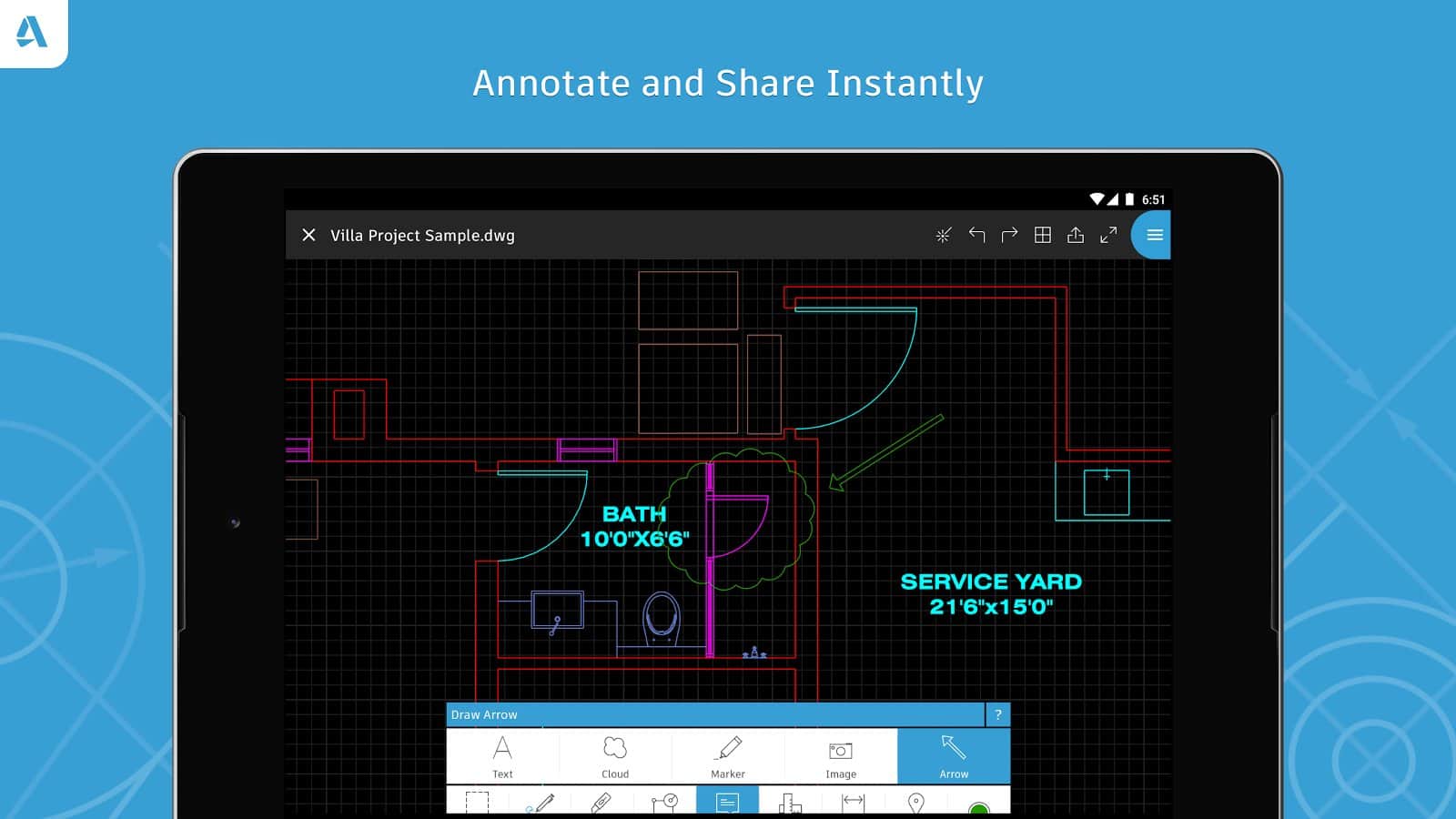Close the Villa Project Sample.dwg drawing
Screen dimensions: 1456x819
tap(308, 235)
